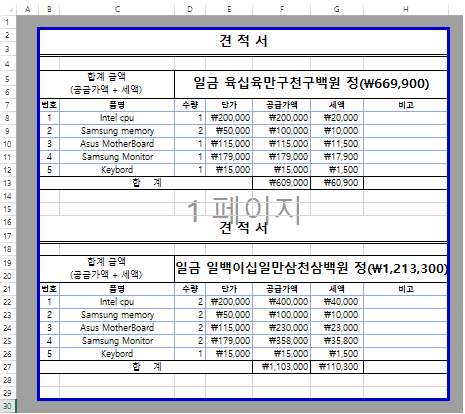Click the ₩35,800 tax cell

click(x=337, y=341)
